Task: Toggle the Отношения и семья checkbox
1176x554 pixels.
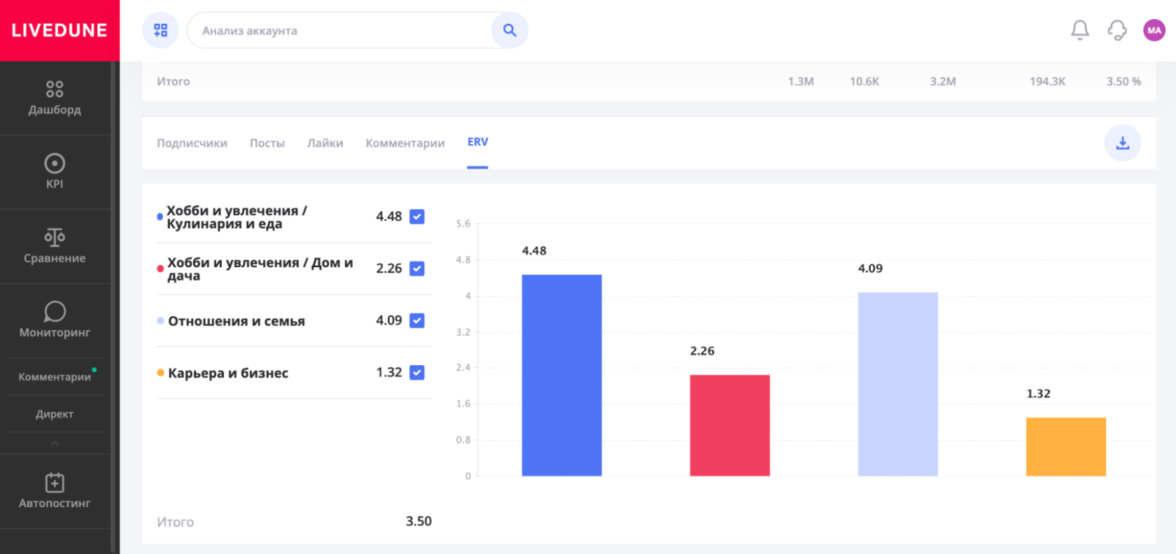Action: [x=417, y=320]
